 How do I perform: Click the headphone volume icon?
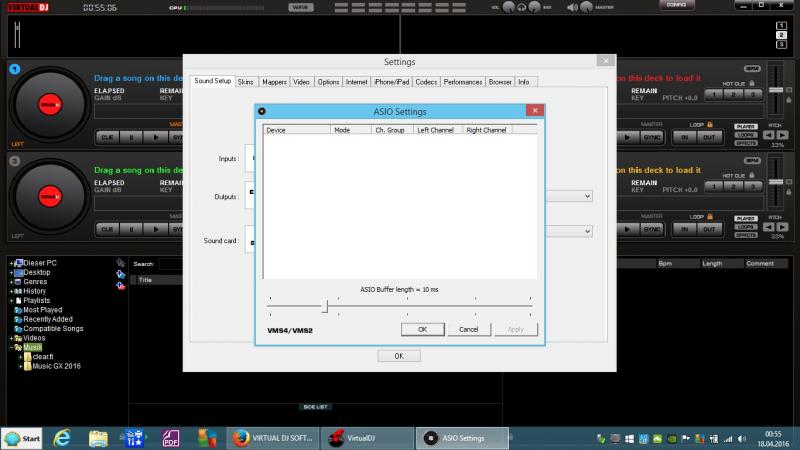point(521,7)
